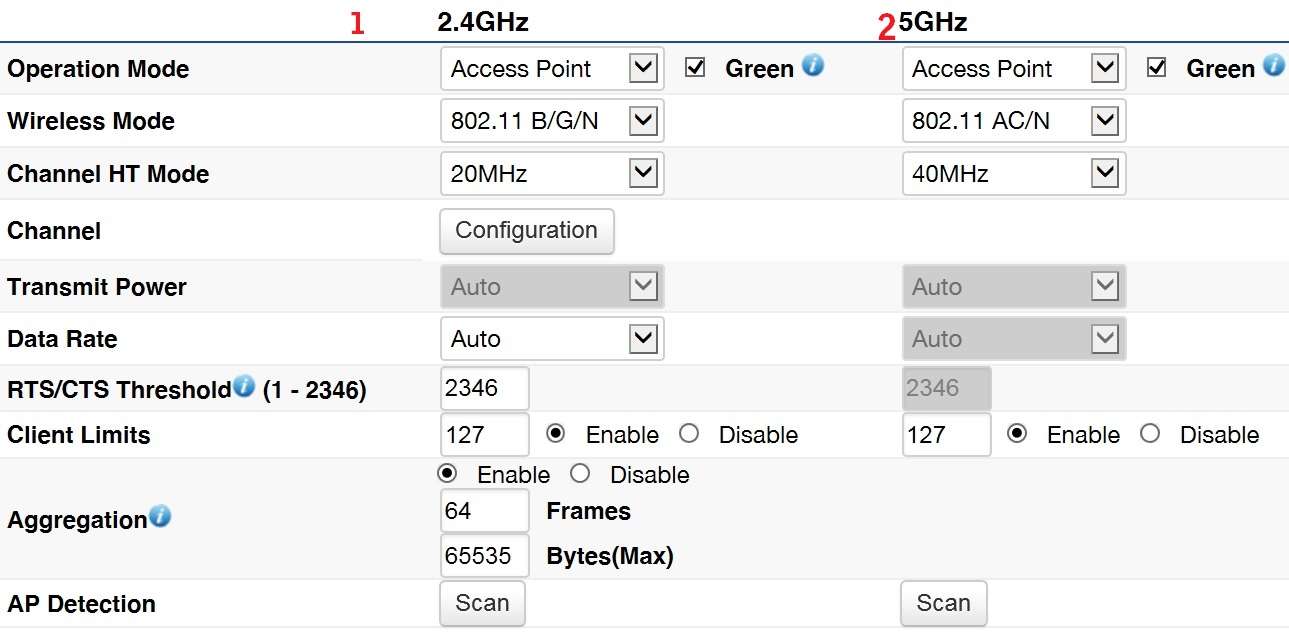Click the Aggregation Frames input field
The image size is (1289, 635).
484,511
